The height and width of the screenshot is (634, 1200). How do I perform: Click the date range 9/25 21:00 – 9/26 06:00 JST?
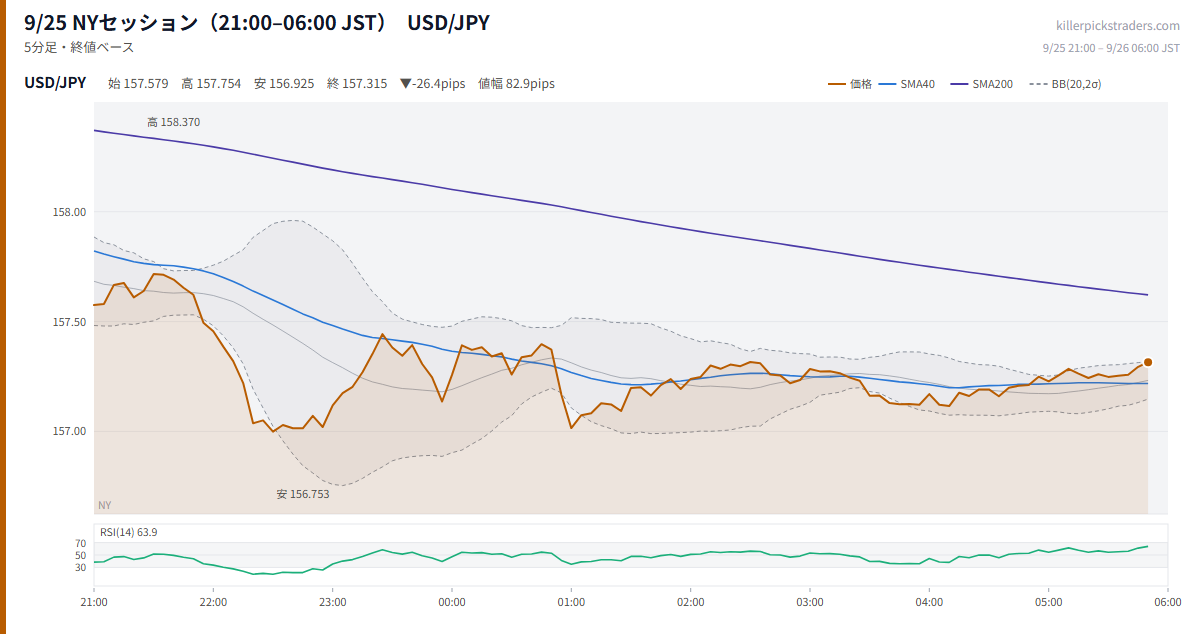click(1111, 47)
